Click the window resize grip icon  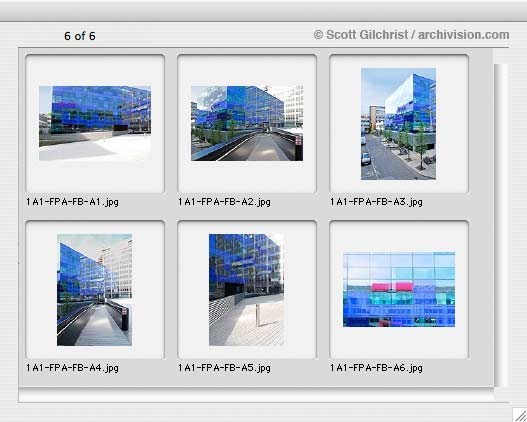(520, 415)
